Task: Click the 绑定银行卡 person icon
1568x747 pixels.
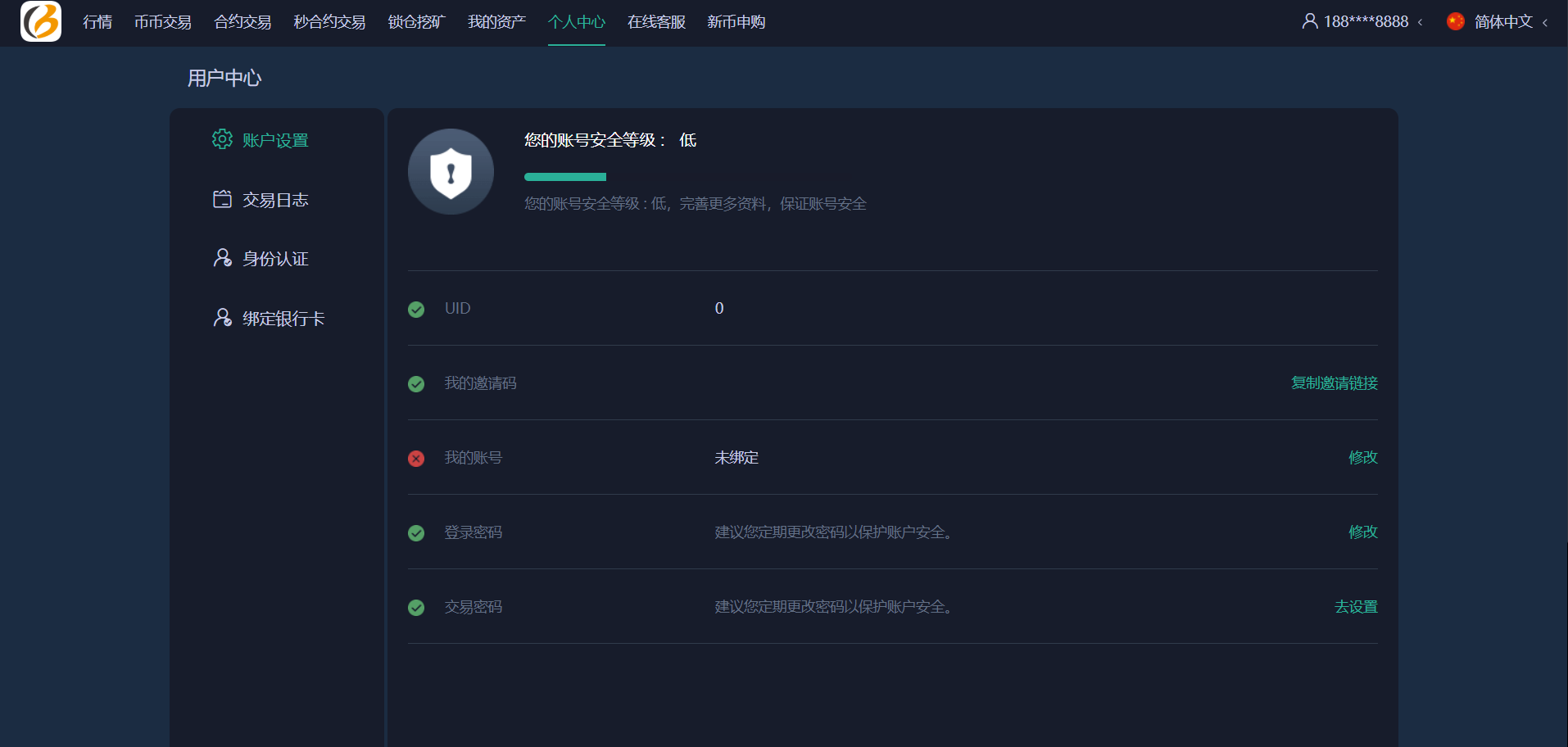Action: 222,318
